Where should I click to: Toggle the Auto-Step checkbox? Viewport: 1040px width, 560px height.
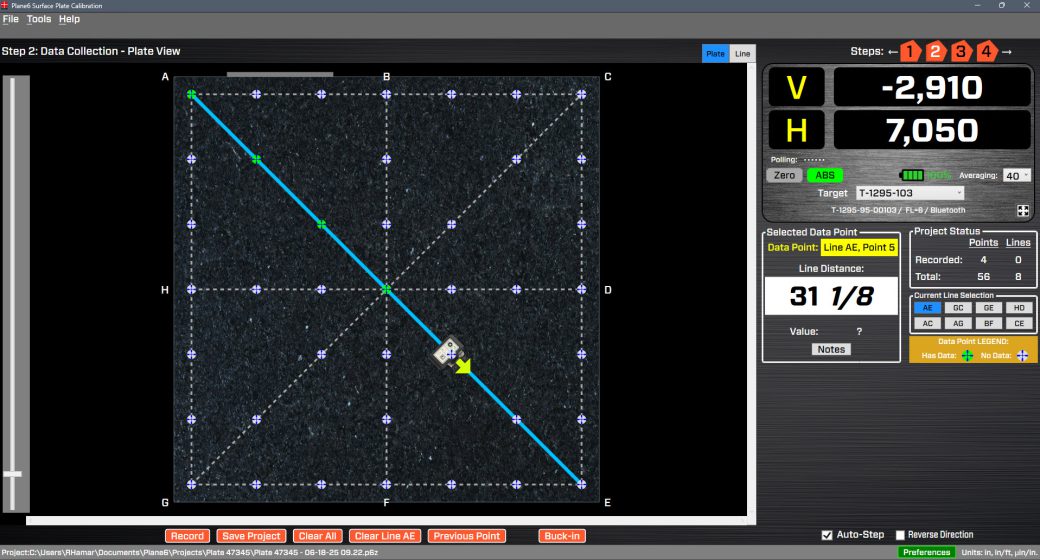827,535
